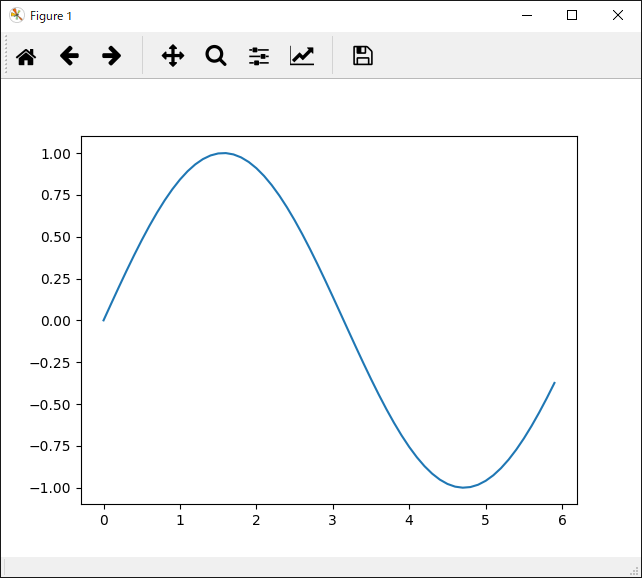Open the Configure subplots sliders icon

tap(259, 56)
